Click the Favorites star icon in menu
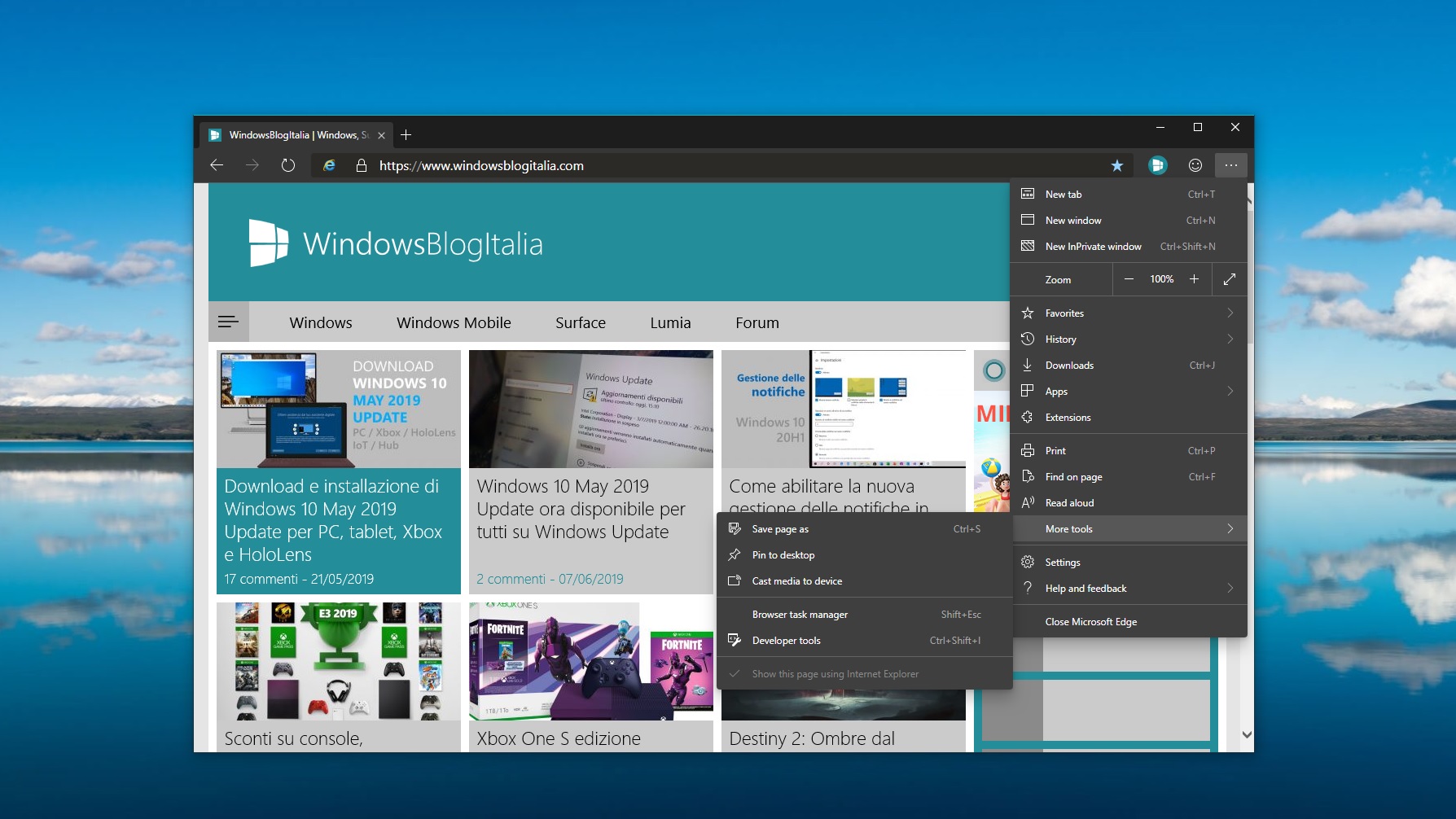The height and width of the screenshot is (819, 1456). point(1028,313)
